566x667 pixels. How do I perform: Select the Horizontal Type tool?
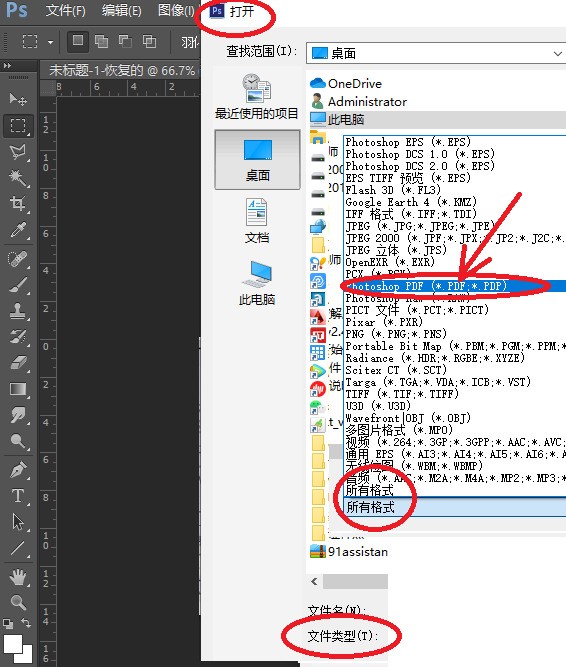[17, 496]
